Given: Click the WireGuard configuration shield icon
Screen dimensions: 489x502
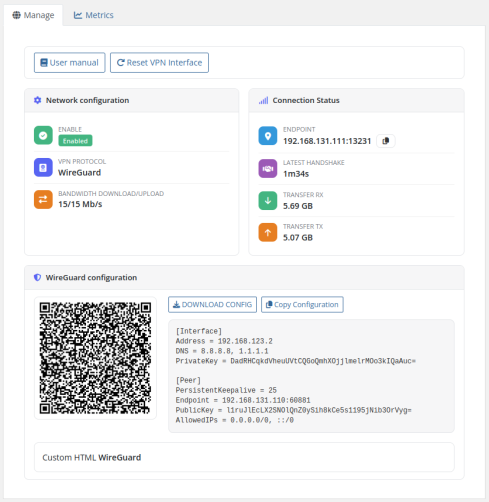Looking at the screenshot, I should click(x=38, y=277).
